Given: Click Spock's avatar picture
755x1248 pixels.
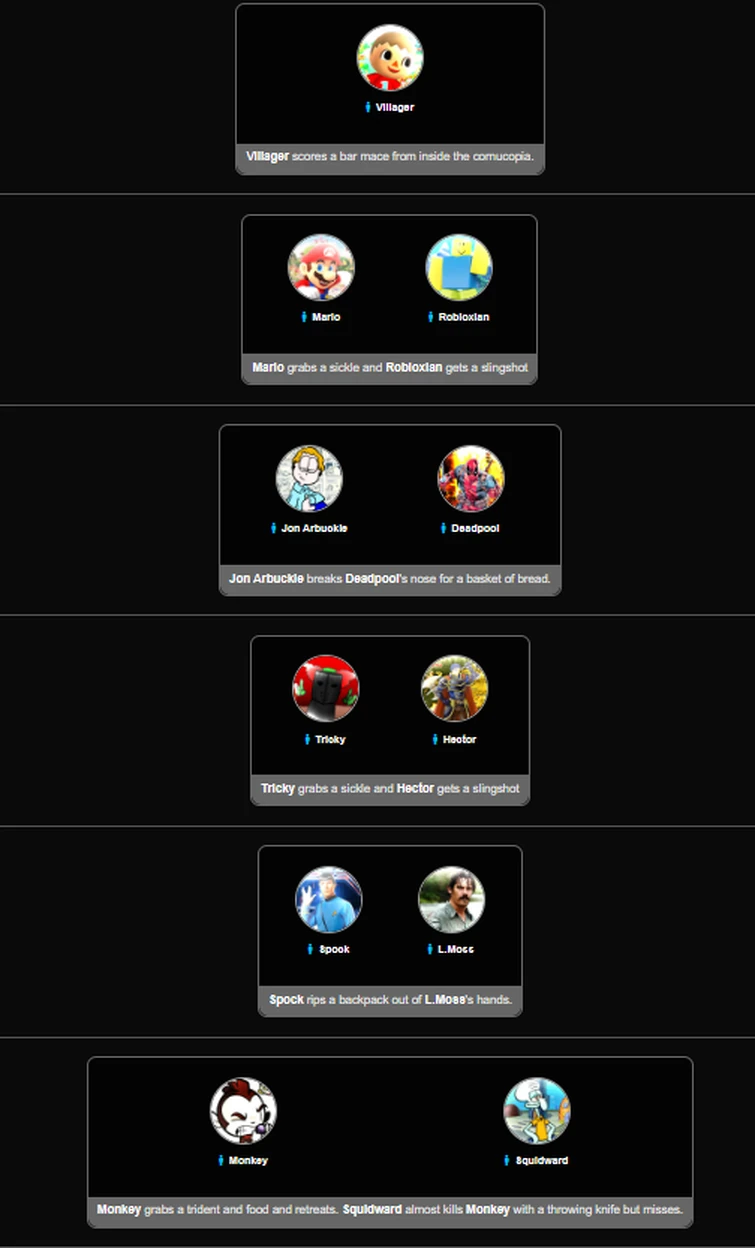Looking at the screenshot, I should [x=329, y=900].
